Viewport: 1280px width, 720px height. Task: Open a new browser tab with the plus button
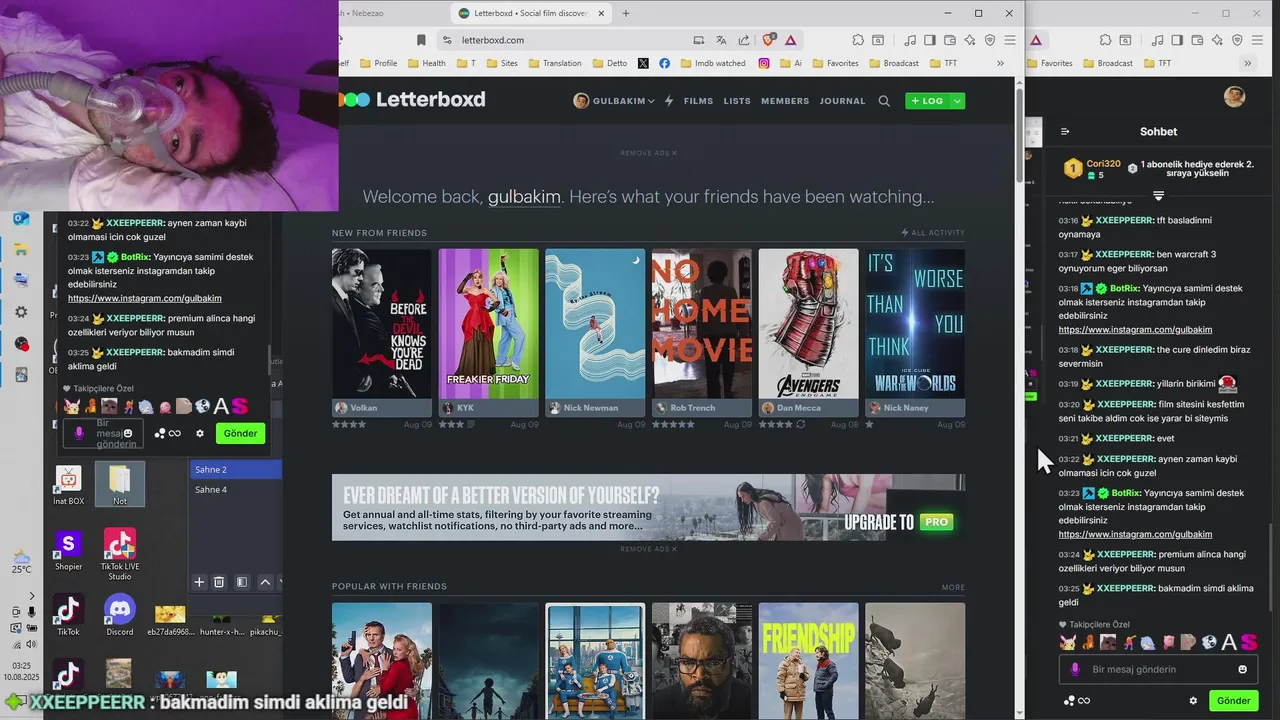[626, 13]
